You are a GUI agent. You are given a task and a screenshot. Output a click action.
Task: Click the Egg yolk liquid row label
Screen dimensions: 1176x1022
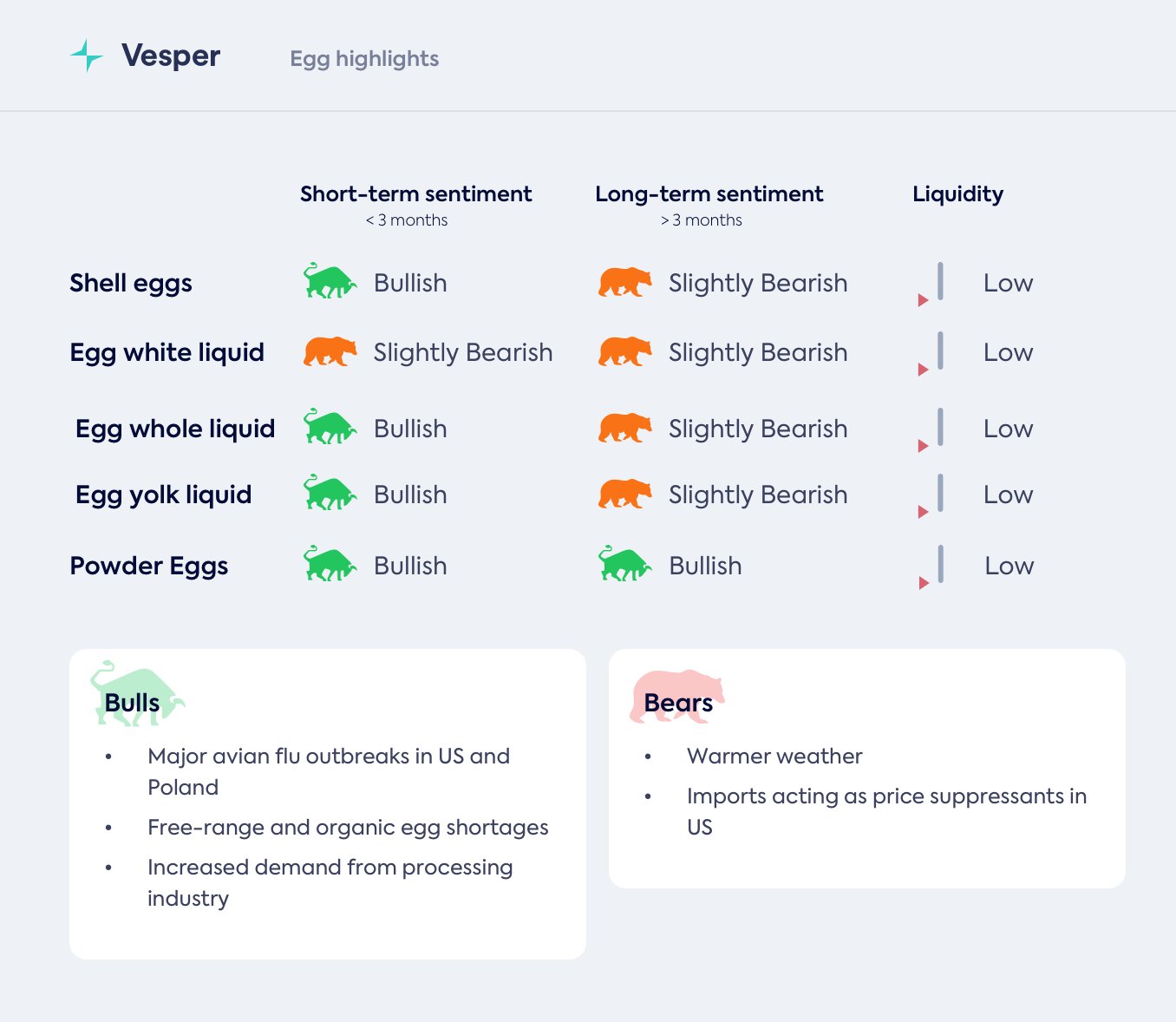pos(163,495)
